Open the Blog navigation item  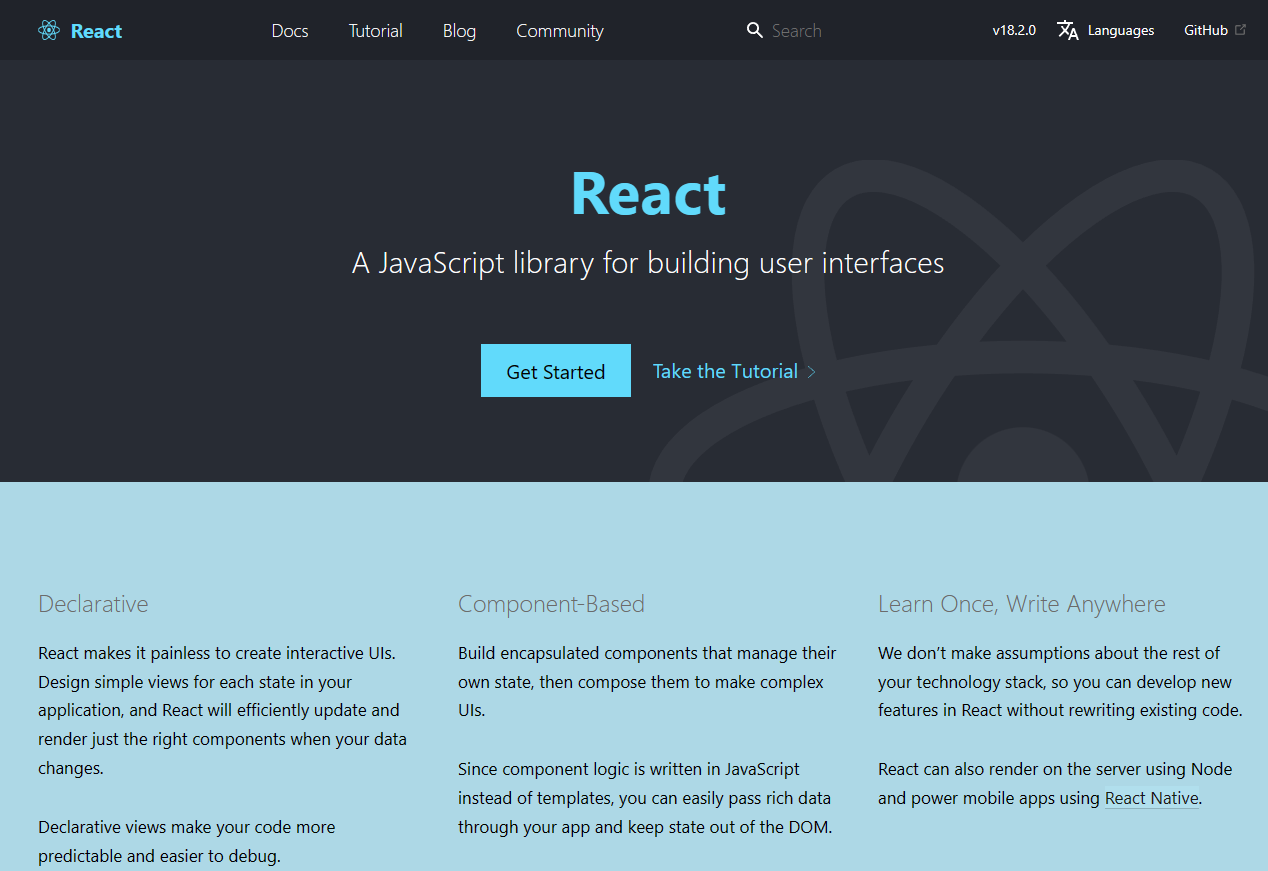pos(459,31)
